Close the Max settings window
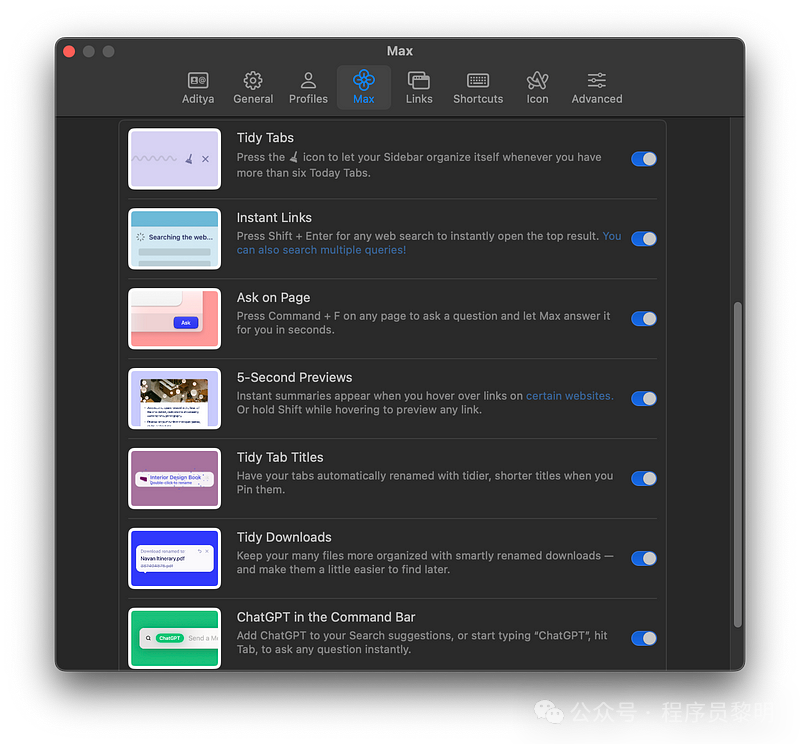800x744 pixels. (69, 52)
